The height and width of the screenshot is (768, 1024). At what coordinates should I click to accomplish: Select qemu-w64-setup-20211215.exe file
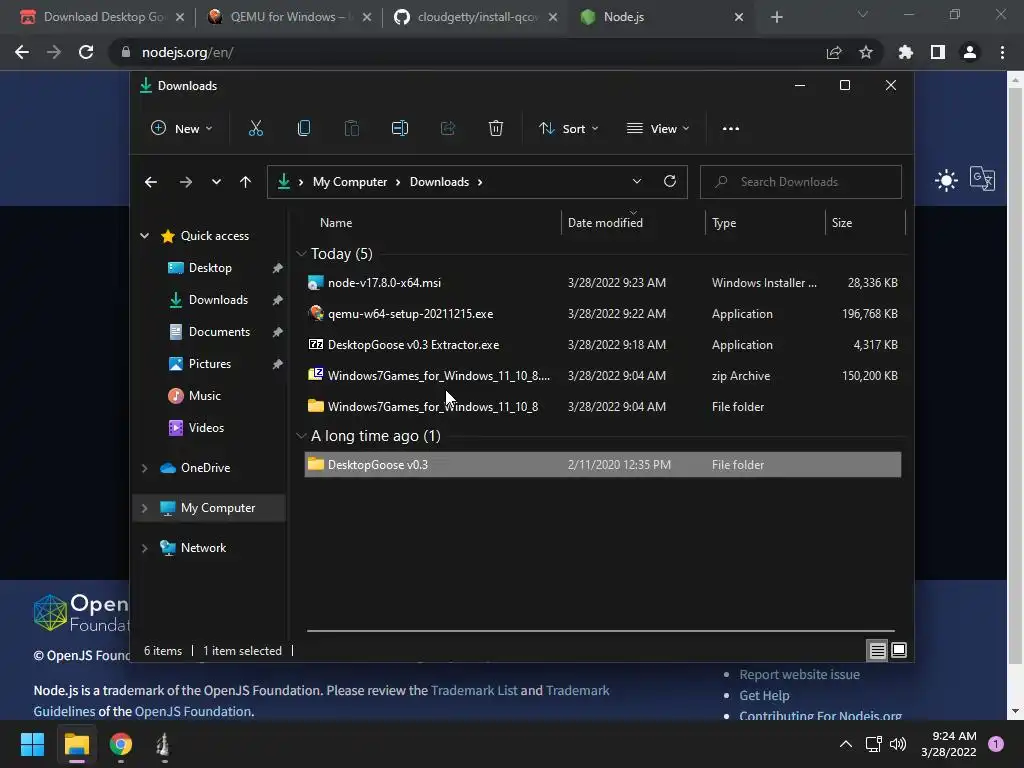(x=603, y=314)
